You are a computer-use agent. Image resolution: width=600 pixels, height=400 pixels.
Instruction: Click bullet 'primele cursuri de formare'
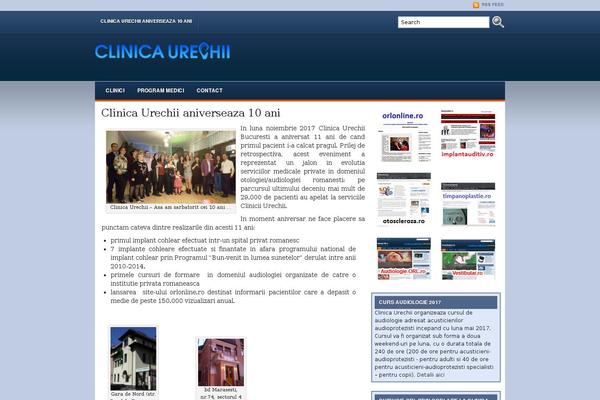pyautogui.click(x=233, y=279)
